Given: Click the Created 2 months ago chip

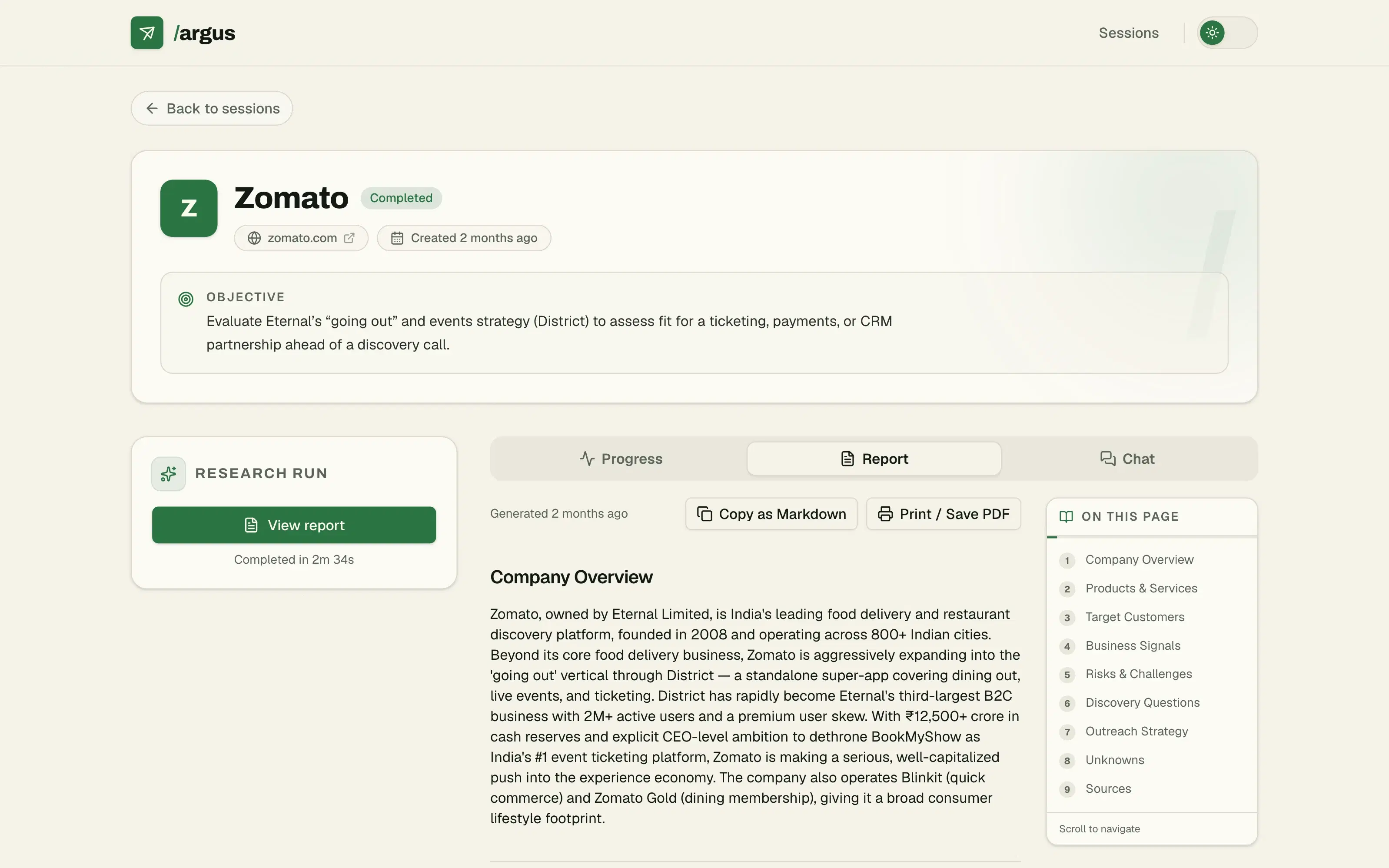Looking at the screenshot, I should click(464, 238).
